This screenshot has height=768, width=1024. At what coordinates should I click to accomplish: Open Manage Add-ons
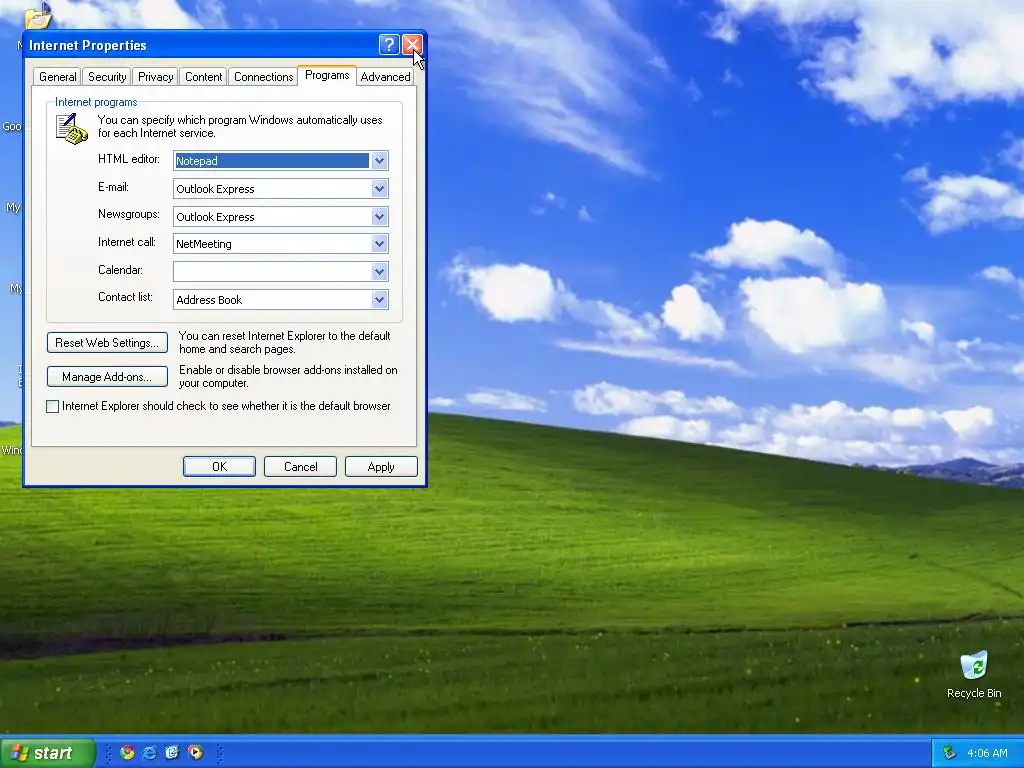(107, 377)
